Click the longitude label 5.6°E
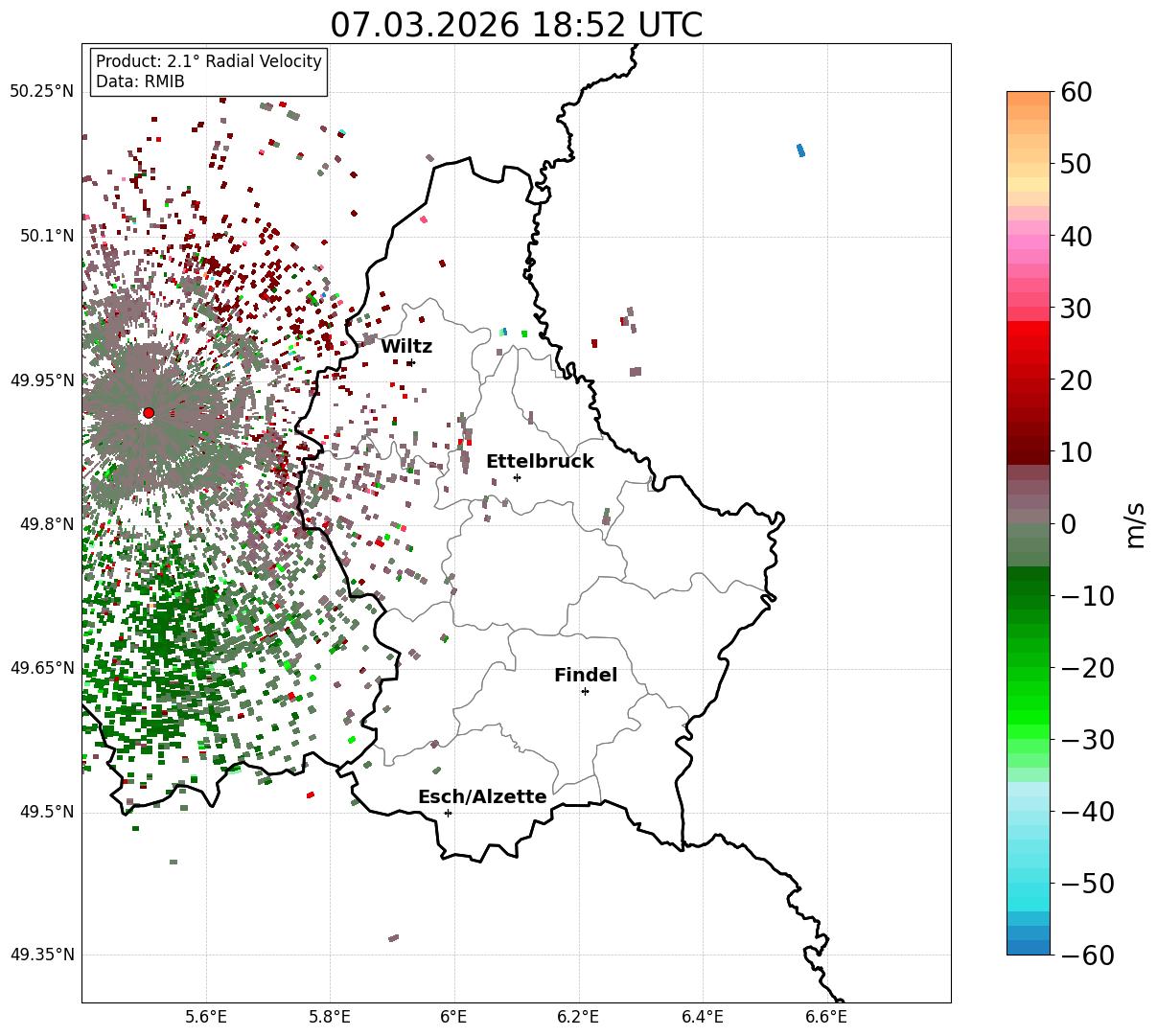Image resolution: width=1157 pixels, height=1036 pixels. click(206, 1017)
